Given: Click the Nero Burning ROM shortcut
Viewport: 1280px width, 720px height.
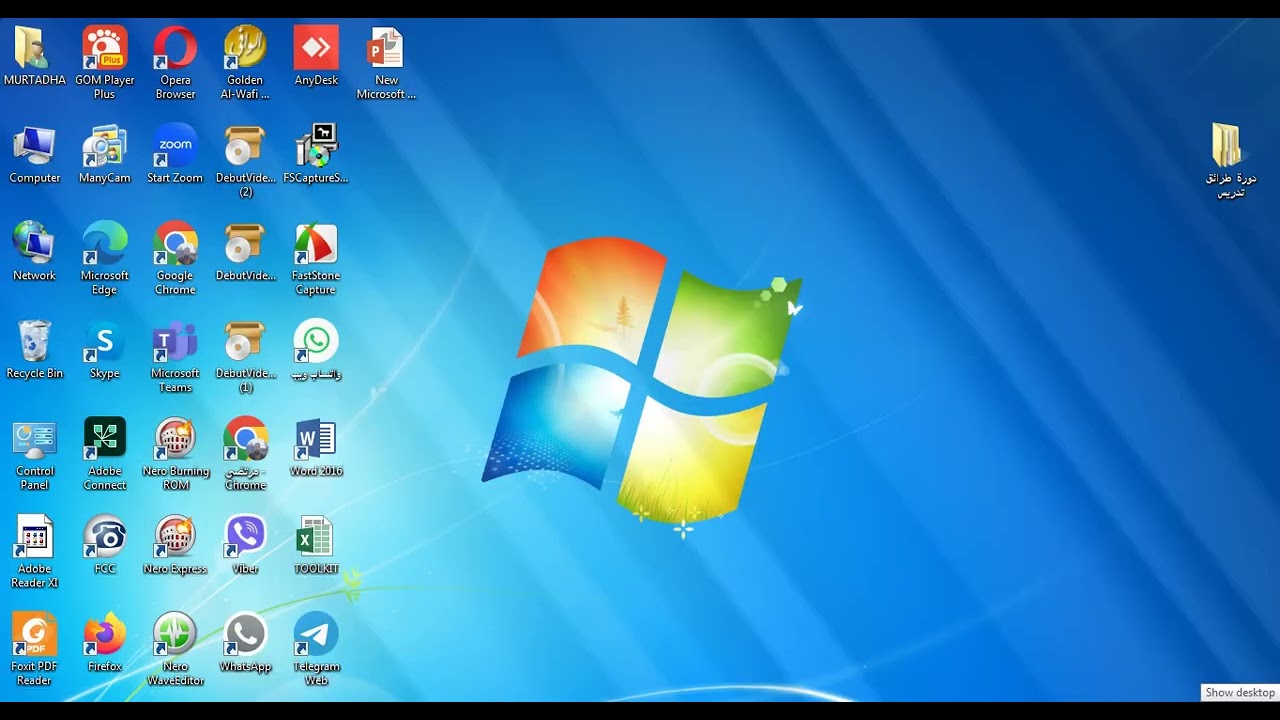Looking at the screenshot, I should 175,440.
